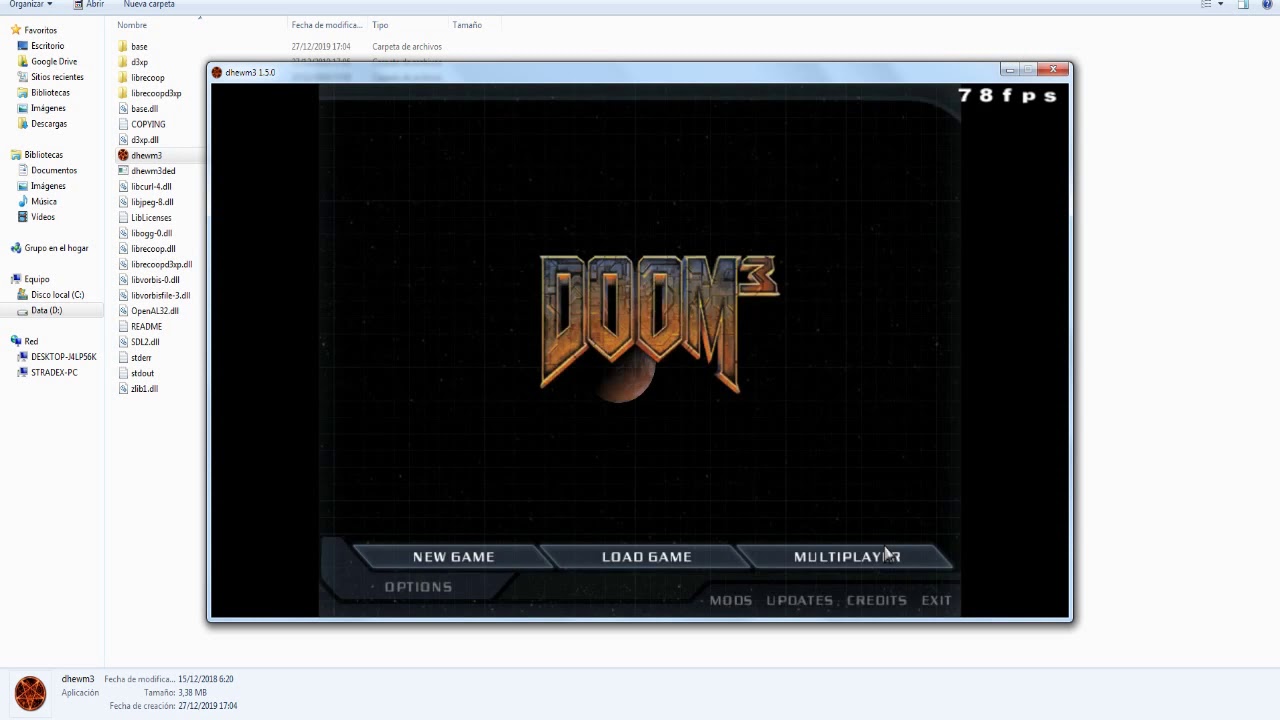Screen dimensions: 1280x720
Task: Select the COPYING file icon
Action: coord(123,124)
